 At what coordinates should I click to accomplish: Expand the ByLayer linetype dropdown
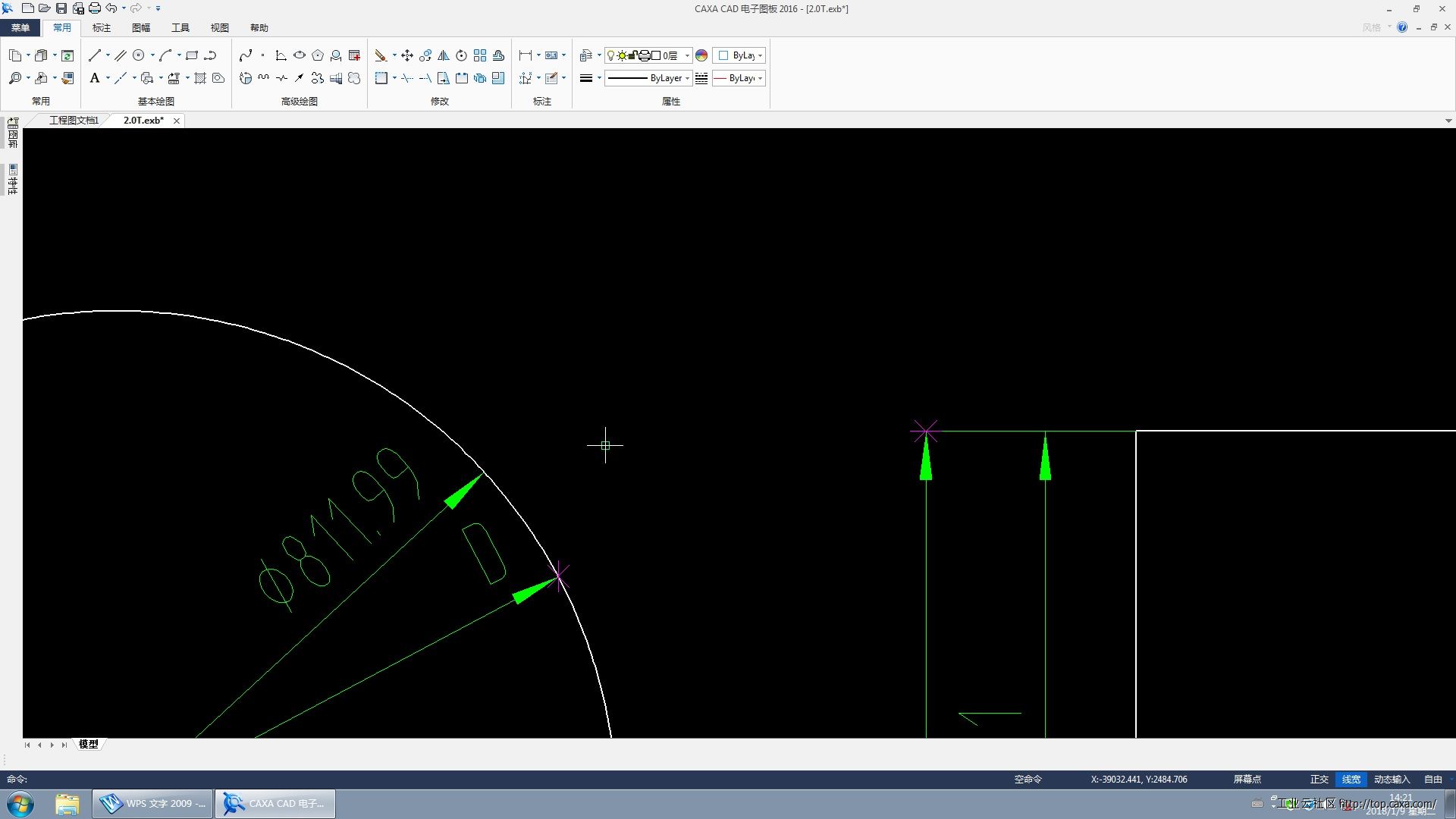(687, 78)
